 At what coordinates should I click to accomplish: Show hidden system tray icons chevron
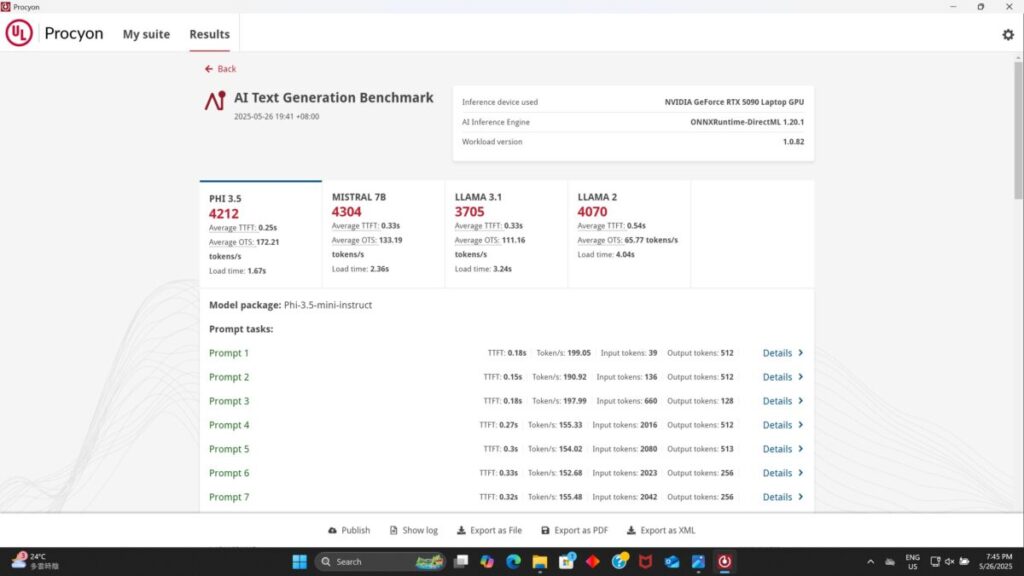(871, 562)
